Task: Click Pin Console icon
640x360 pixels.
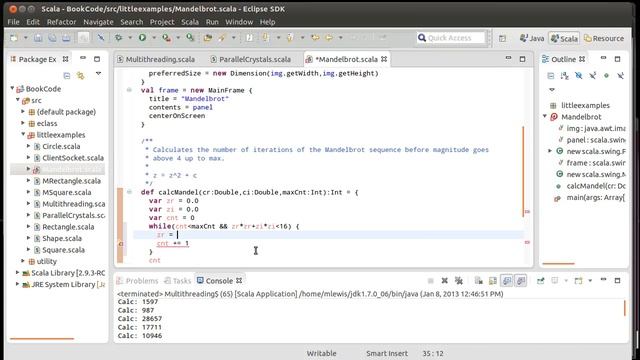Action: tap(540, 280)
